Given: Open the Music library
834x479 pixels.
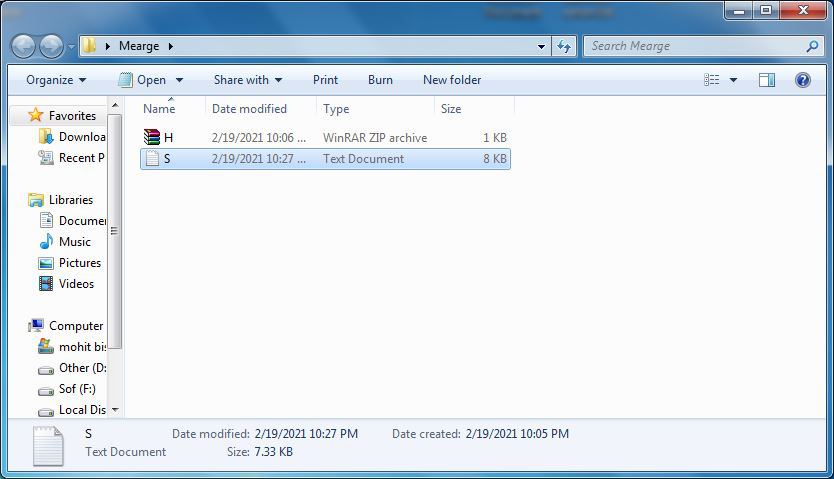Looking at the screenshot, I should point(74,242).
